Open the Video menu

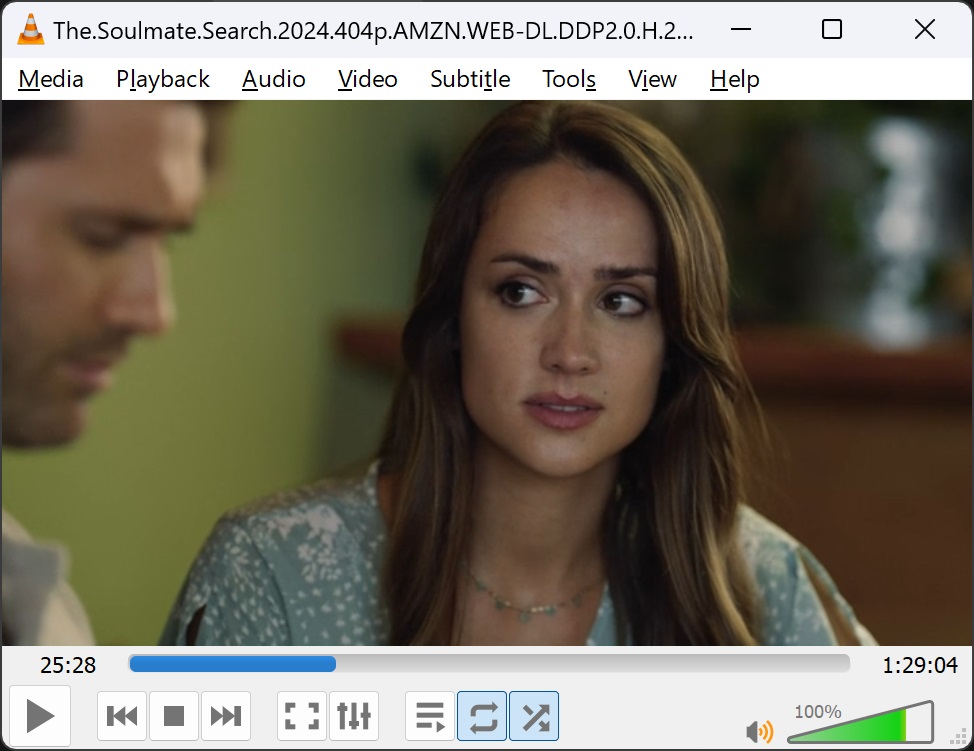[x=368, y=79]
